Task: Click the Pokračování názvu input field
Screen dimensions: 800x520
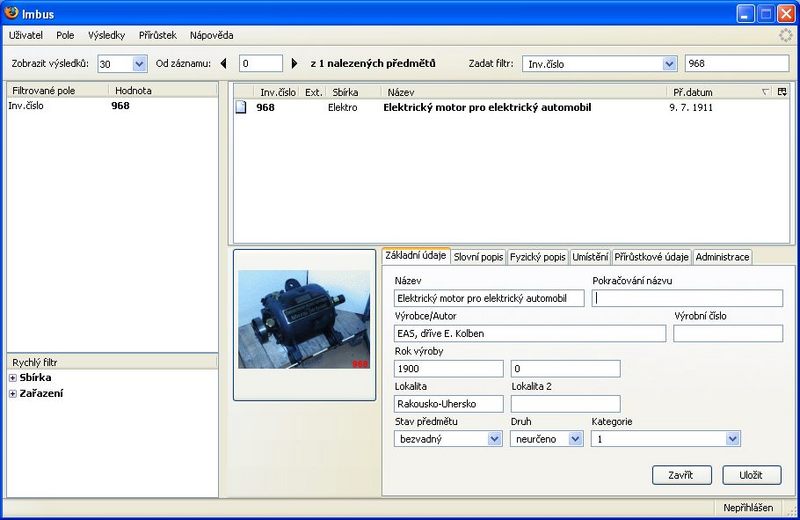Action: coord(687,298)
